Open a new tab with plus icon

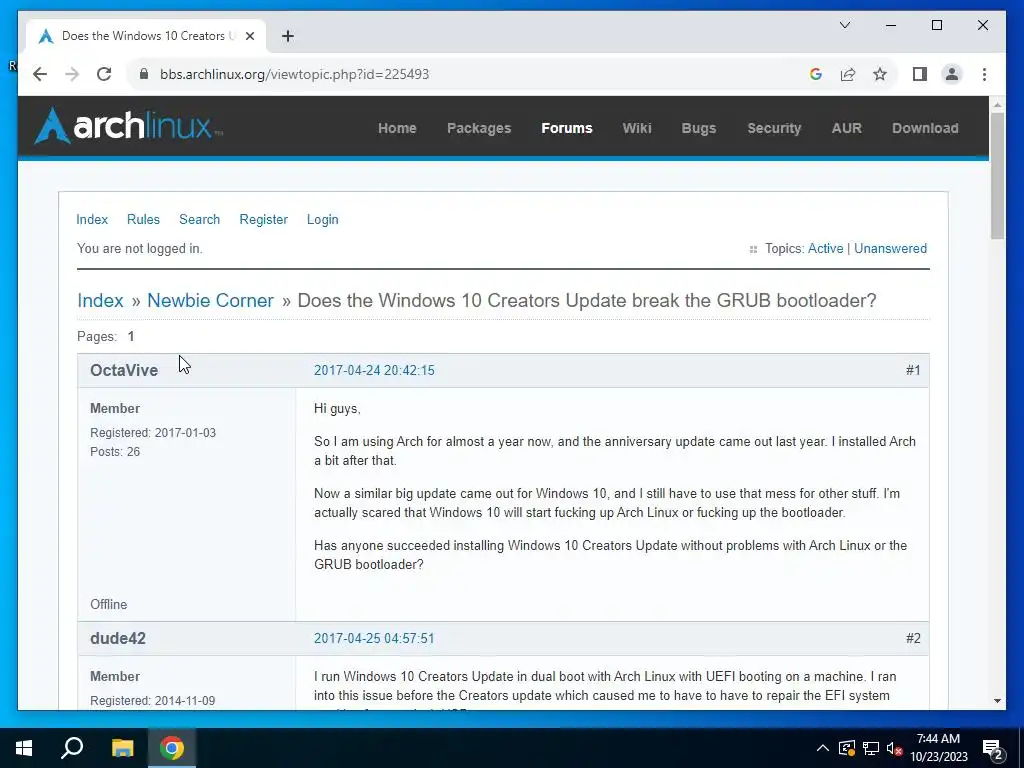pos(288,36)
